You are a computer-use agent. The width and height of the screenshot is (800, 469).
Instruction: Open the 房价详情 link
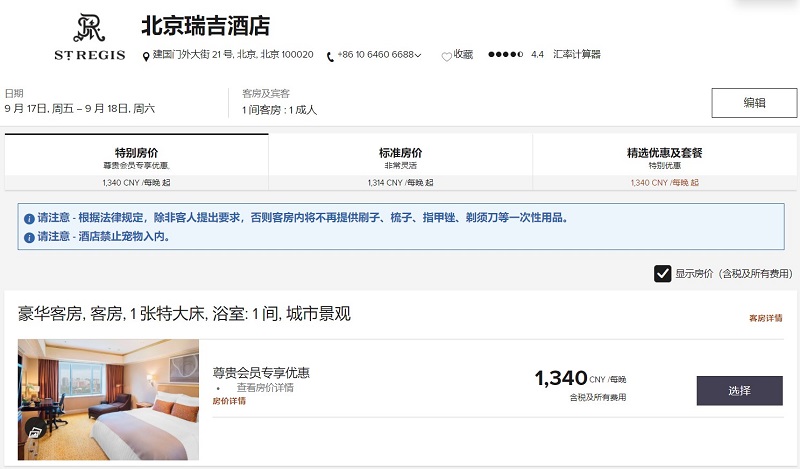[x=229, y=401]
